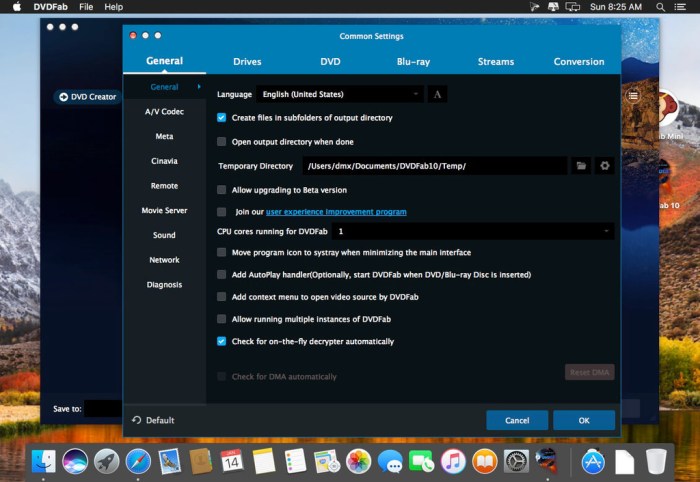
Task: Uncheck Create files in subfolders option
Action: (x=222, y=118)
